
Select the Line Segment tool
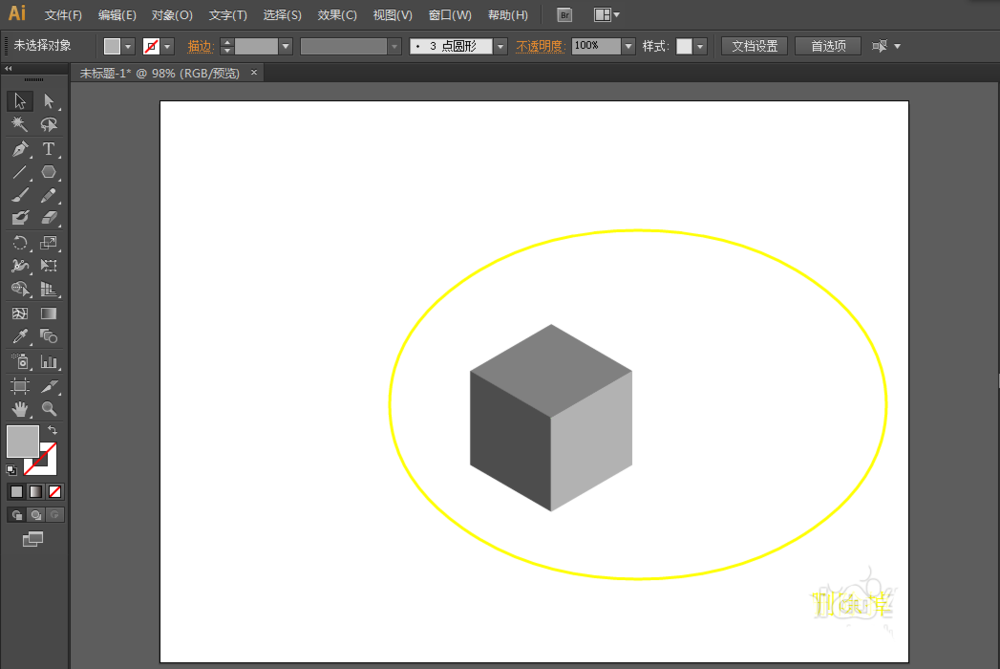[x=20, y=172]
